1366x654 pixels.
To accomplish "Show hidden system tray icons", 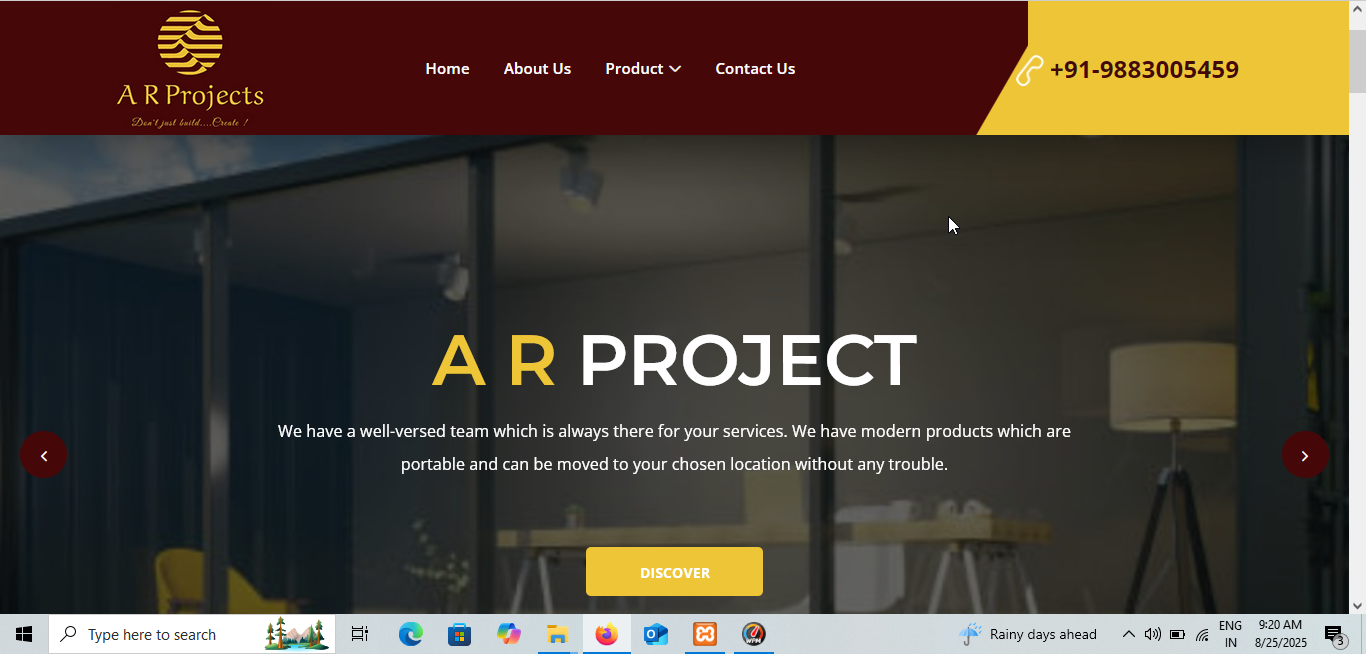I will pyautogui.click(x=1128, y=634).
